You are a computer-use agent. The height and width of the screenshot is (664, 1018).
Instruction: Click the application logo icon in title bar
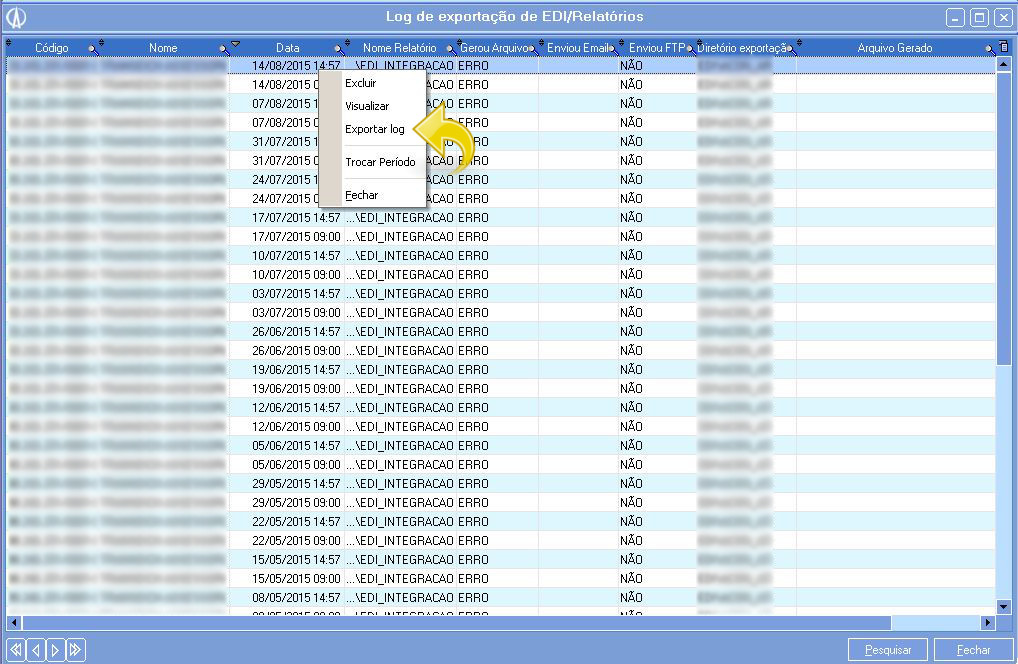pyautogui.click(x=16, y=18)
